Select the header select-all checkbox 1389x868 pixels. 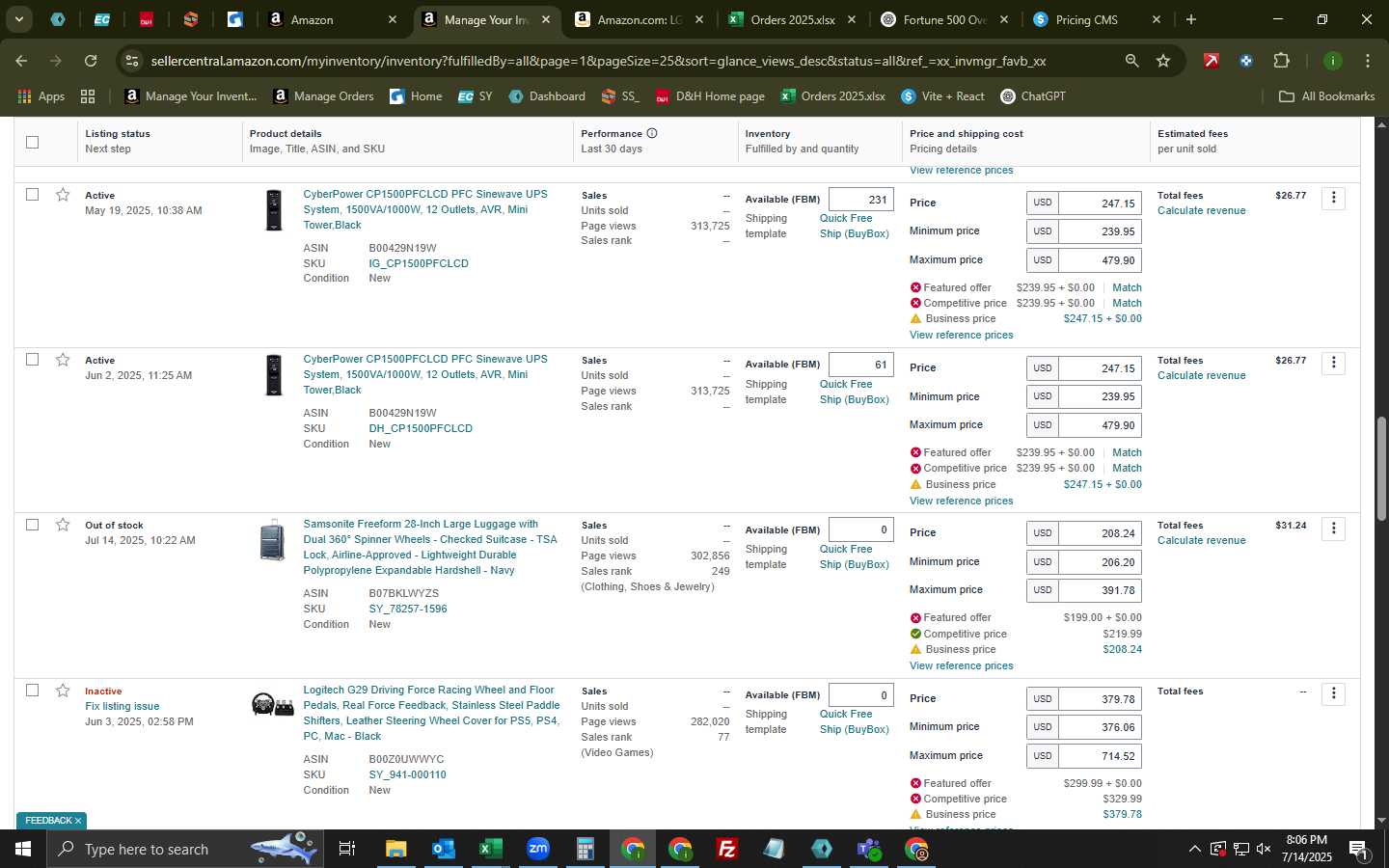[32, 142]
